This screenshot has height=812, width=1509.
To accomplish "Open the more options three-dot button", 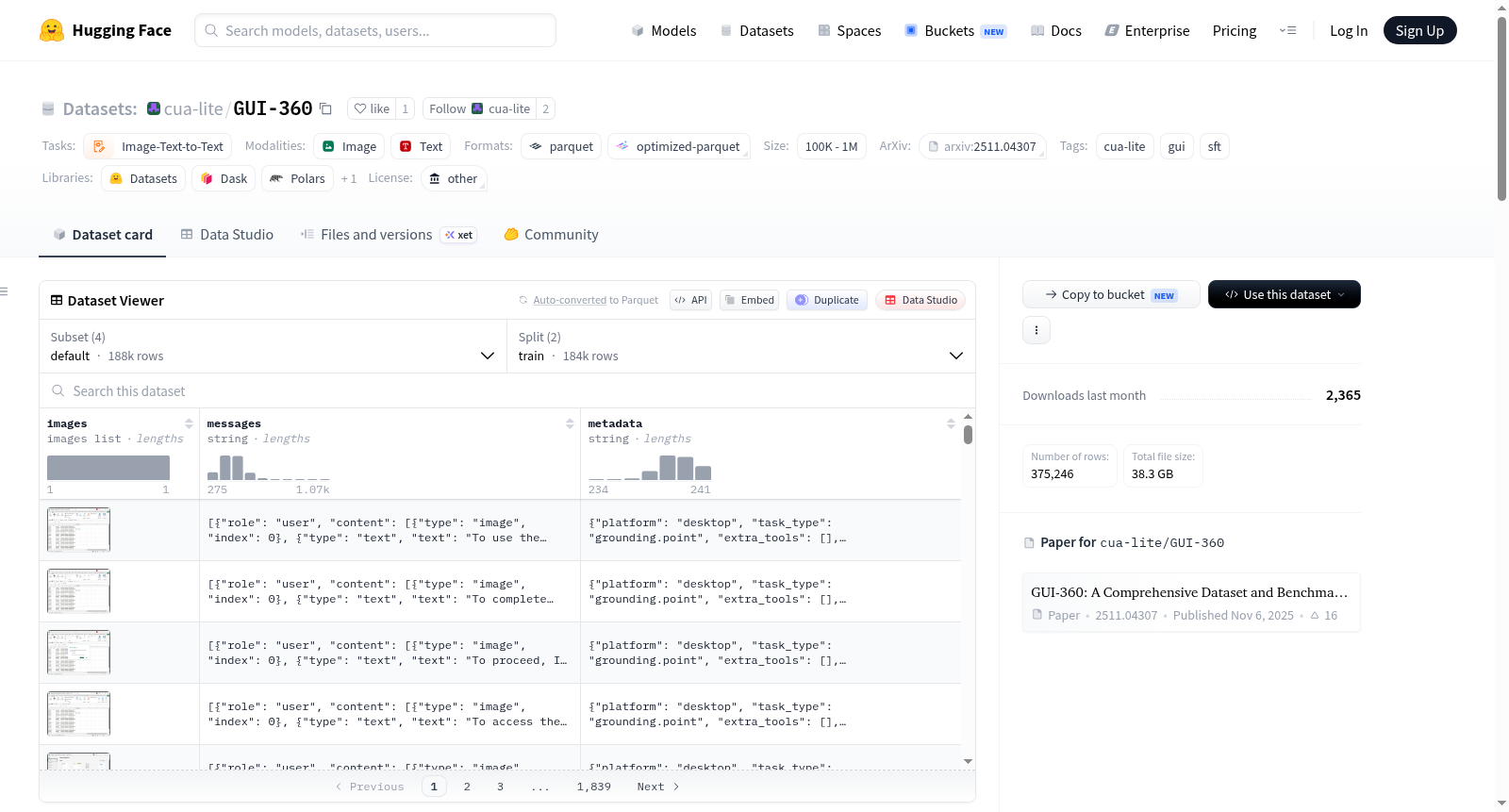I will tap(1036, 330).
